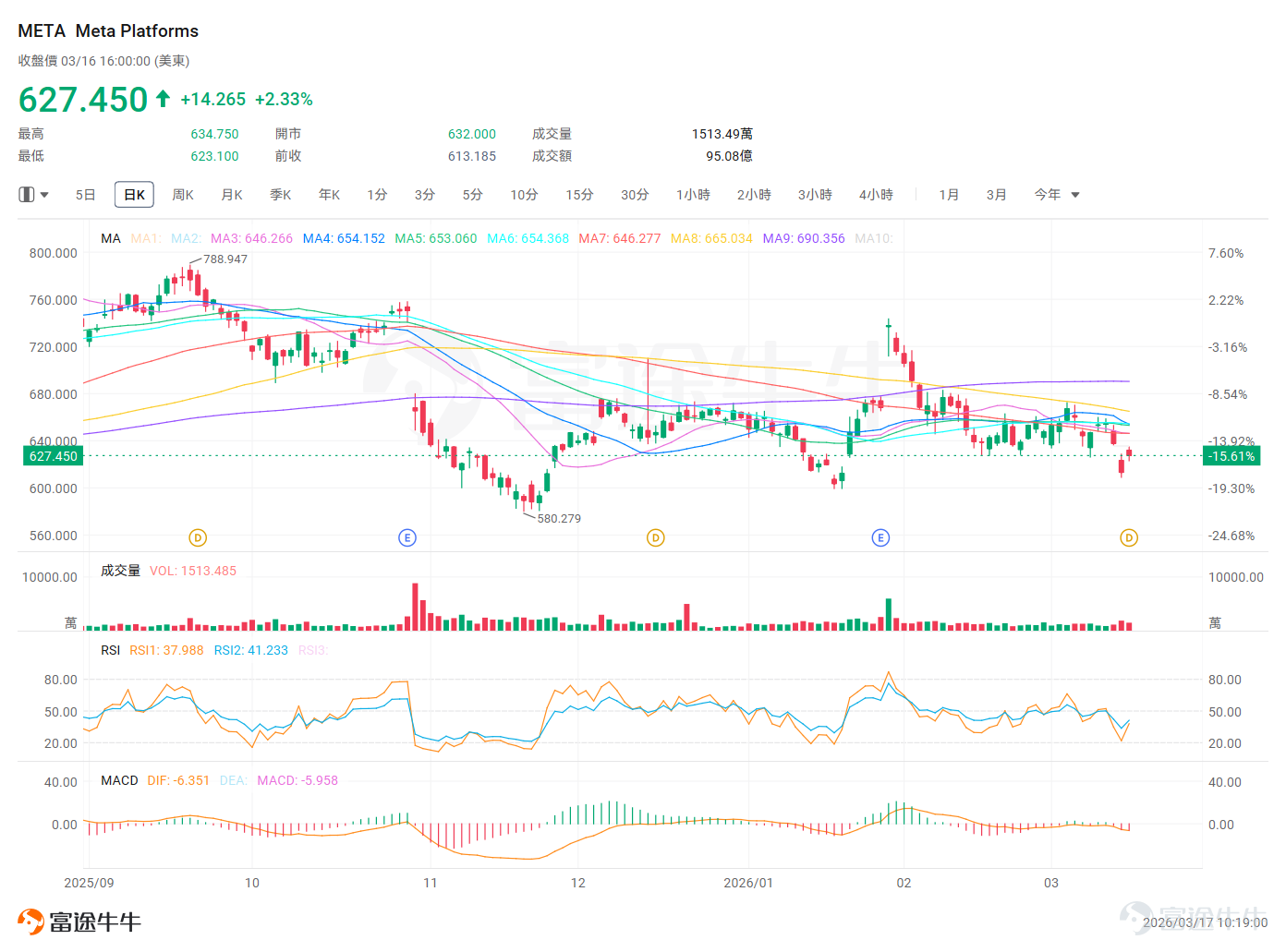Screen dimensions: 1286x952
Task: Select the 季K quarterly chart
Action: [281, 195]
